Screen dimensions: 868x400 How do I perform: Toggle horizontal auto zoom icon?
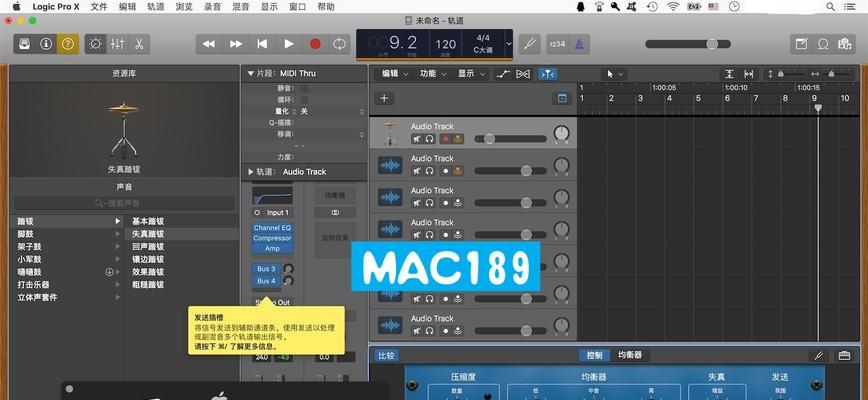pyautogui.click(x=749, y=74)
